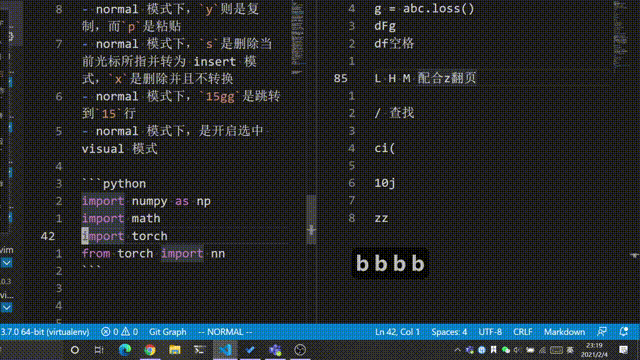Open the clock showing 23:19
This screenshot has width=640, height=360.
click(594, 350)
